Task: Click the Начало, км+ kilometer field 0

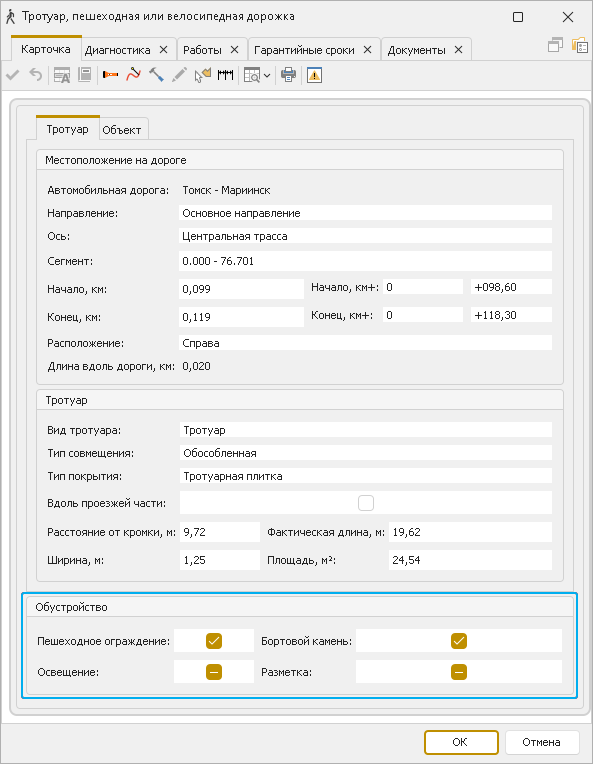Action: point(423,287)
